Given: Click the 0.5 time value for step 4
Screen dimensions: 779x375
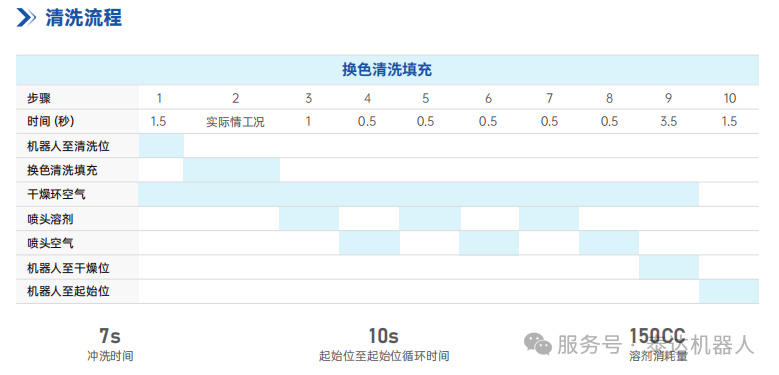Looking at the screenshot, I should pyautogui.click(x=367, y=121).
